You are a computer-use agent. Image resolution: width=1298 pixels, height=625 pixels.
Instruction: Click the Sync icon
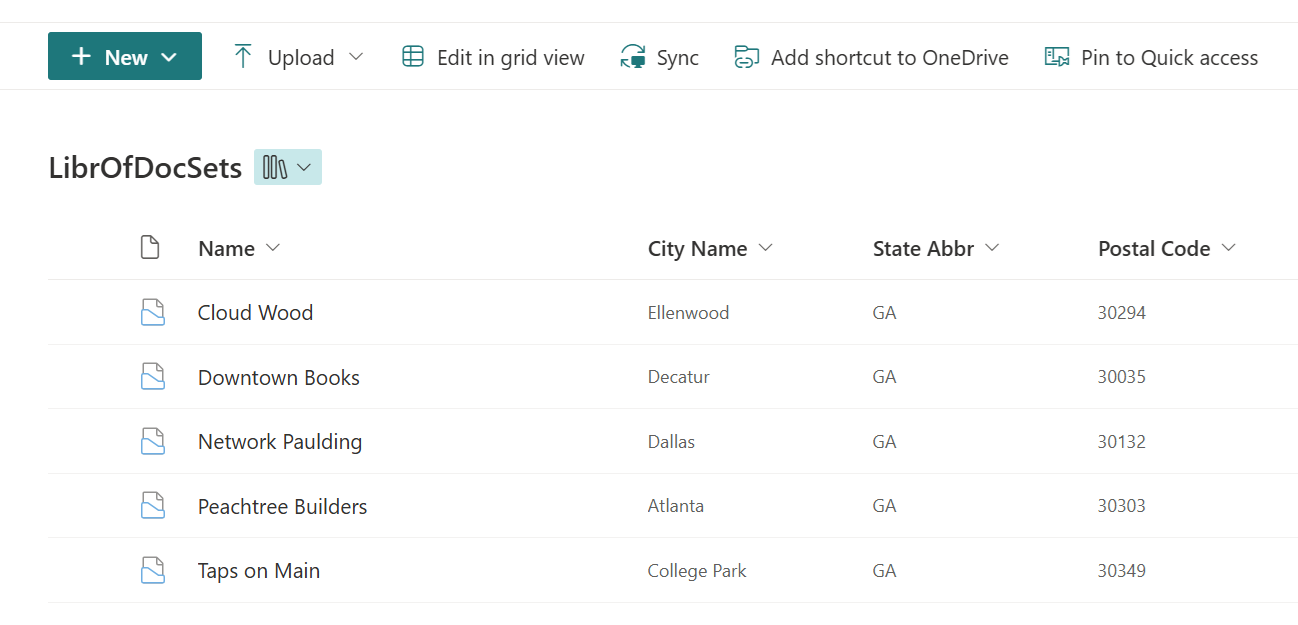(x=633, y=57)
